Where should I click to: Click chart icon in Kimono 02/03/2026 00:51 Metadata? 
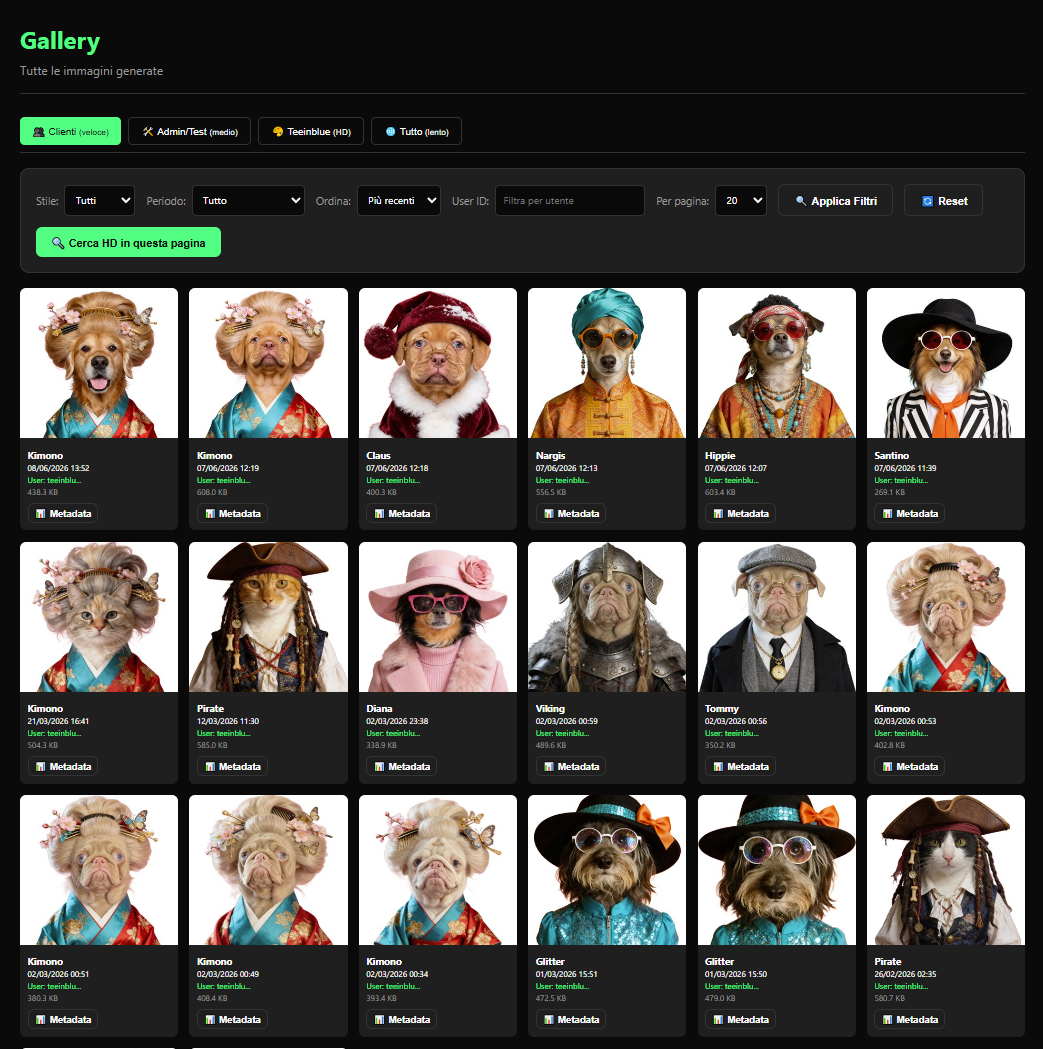click(41, 1020)
